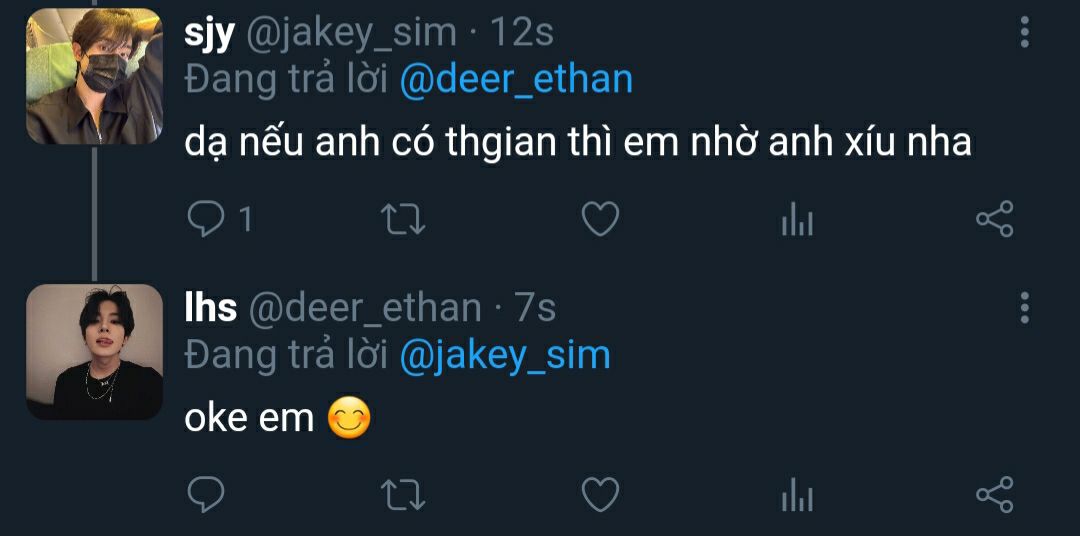View analytics of sjy's tweet
Image resolution: width=1080 pixels, height=536 pixels.
(798, 219)
